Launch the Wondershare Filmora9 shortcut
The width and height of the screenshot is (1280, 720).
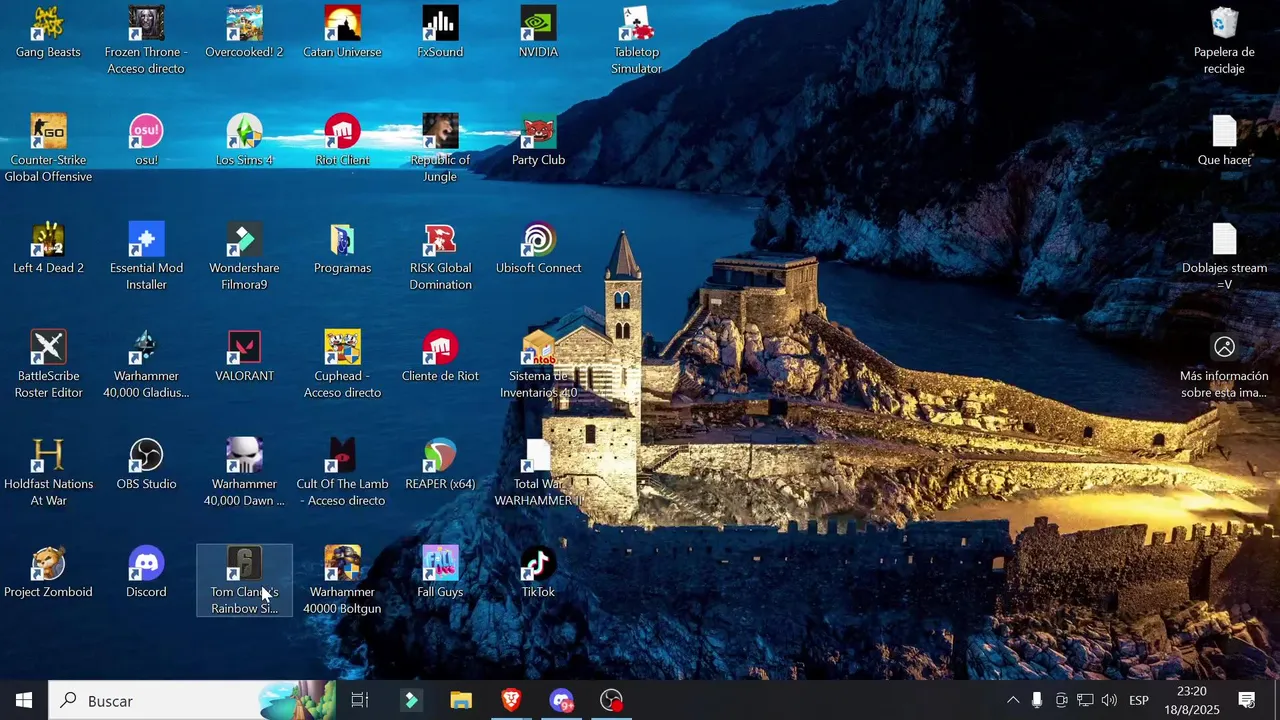244,257
